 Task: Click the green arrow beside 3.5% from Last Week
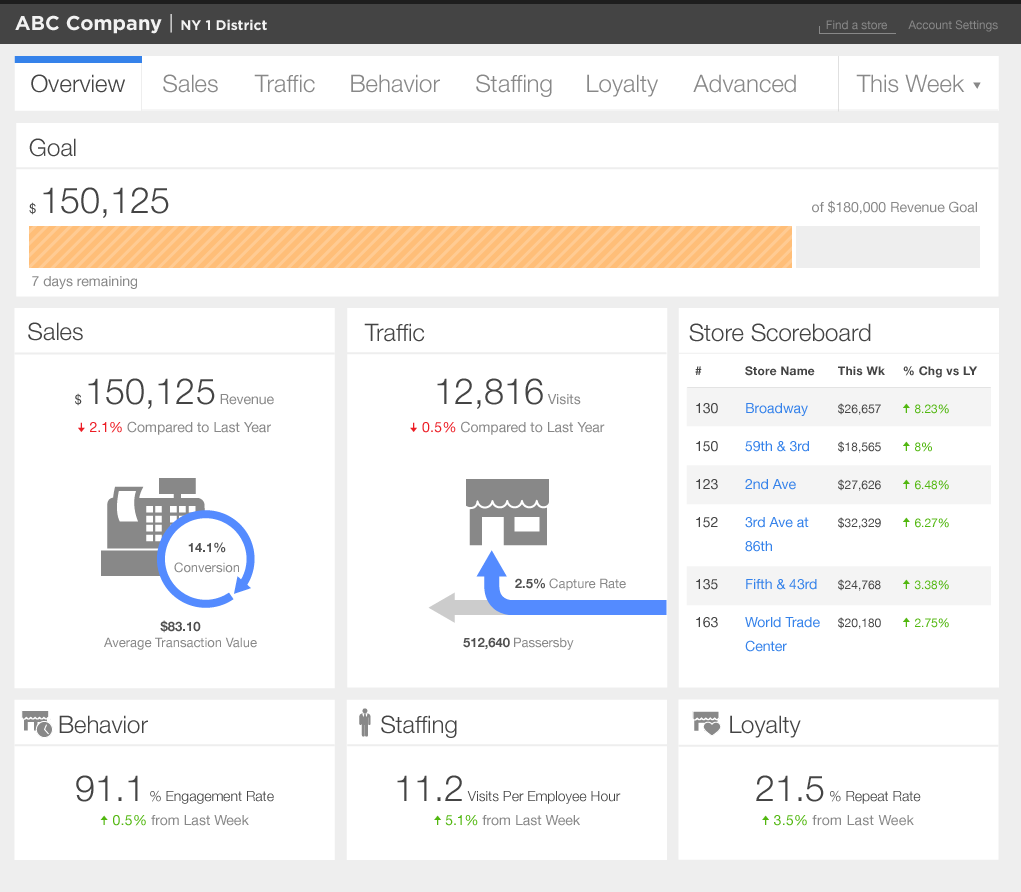pos(766,820)
